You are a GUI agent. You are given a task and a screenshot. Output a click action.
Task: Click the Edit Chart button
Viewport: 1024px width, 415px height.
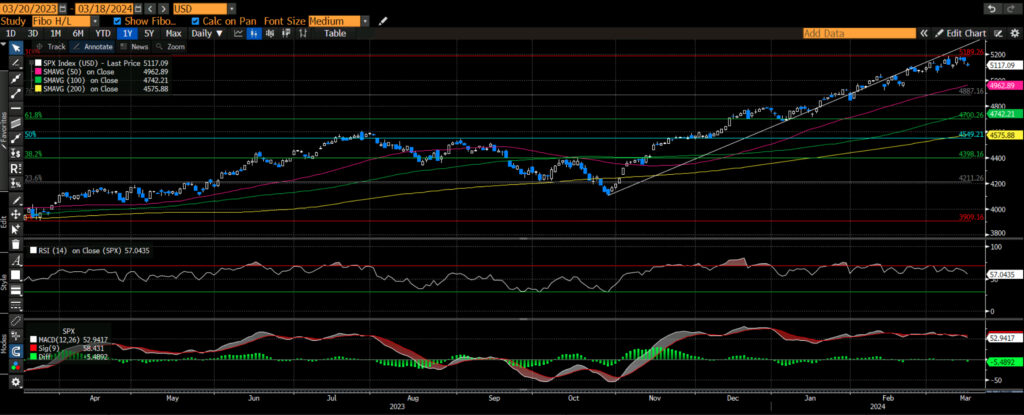click(961, 33)
